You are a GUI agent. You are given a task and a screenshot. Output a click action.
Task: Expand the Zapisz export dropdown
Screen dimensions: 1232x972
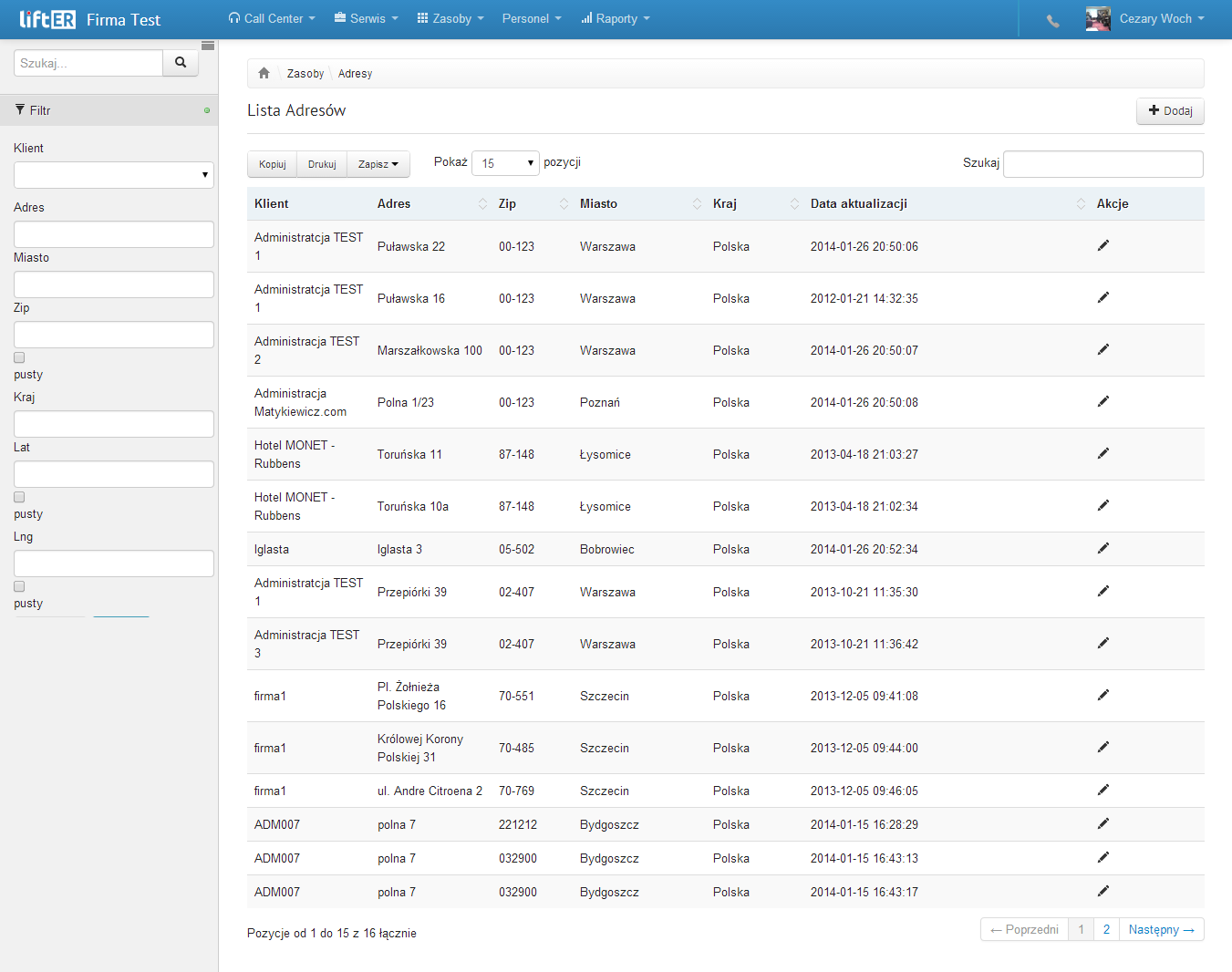378,164
